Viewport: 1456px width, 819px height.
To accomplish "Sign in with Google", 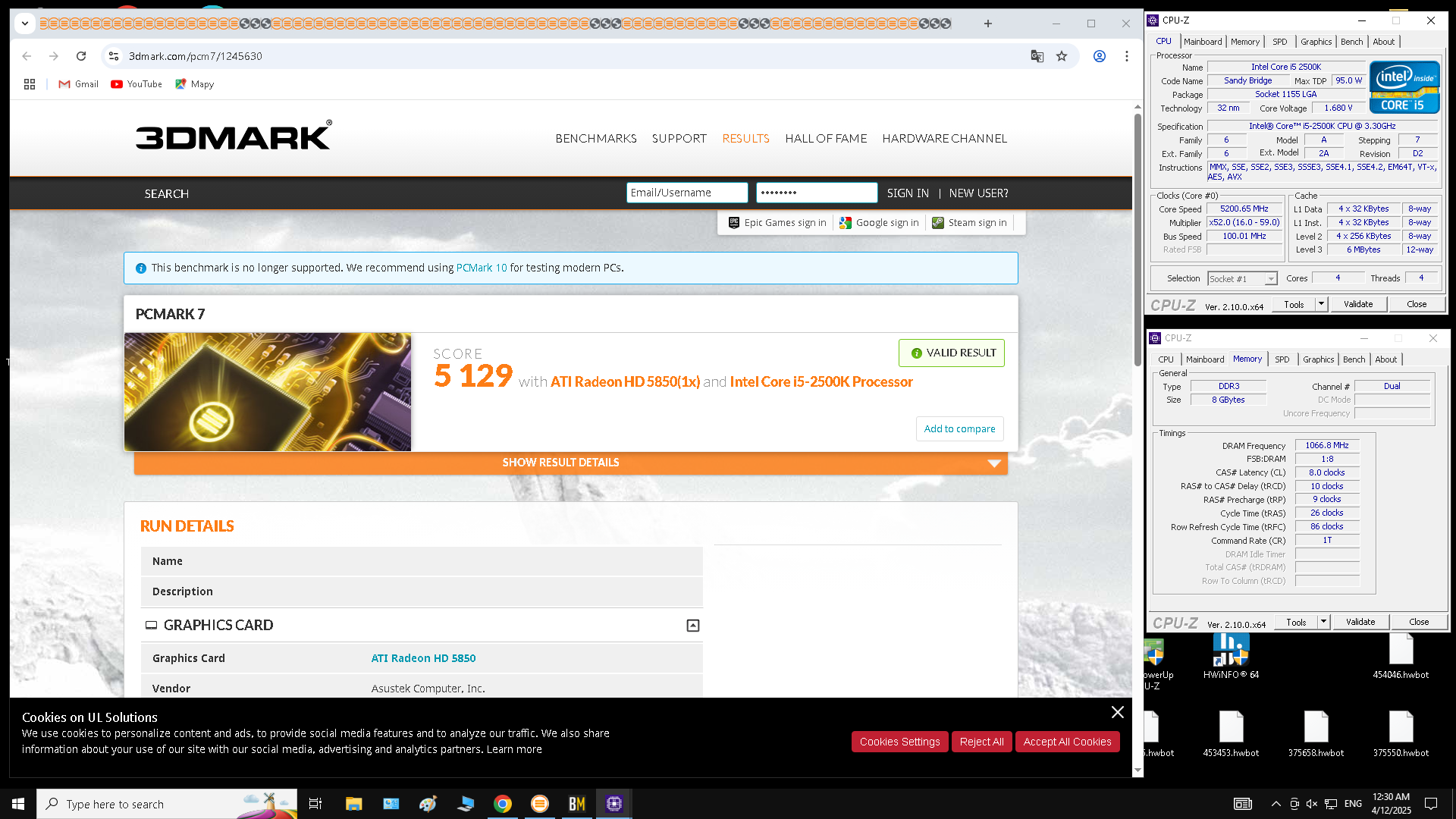I will point(879,223).
